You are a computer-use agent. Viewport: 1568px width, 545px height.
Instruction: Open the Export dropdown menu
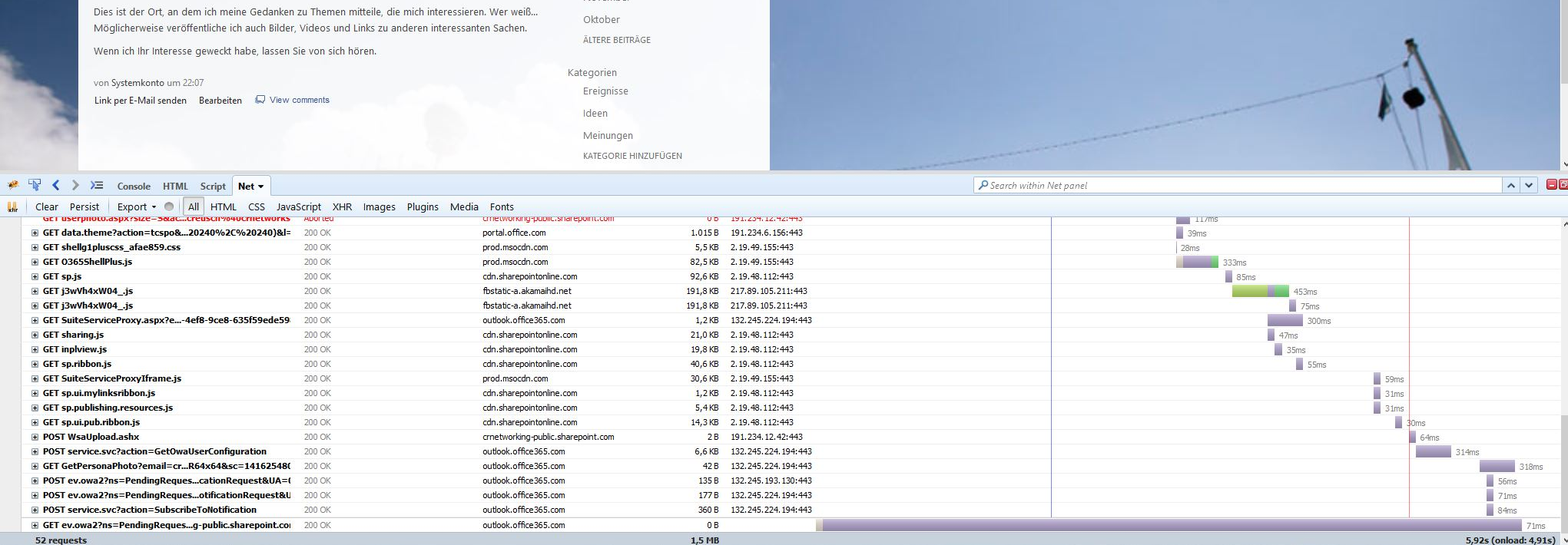click(136, 207)
